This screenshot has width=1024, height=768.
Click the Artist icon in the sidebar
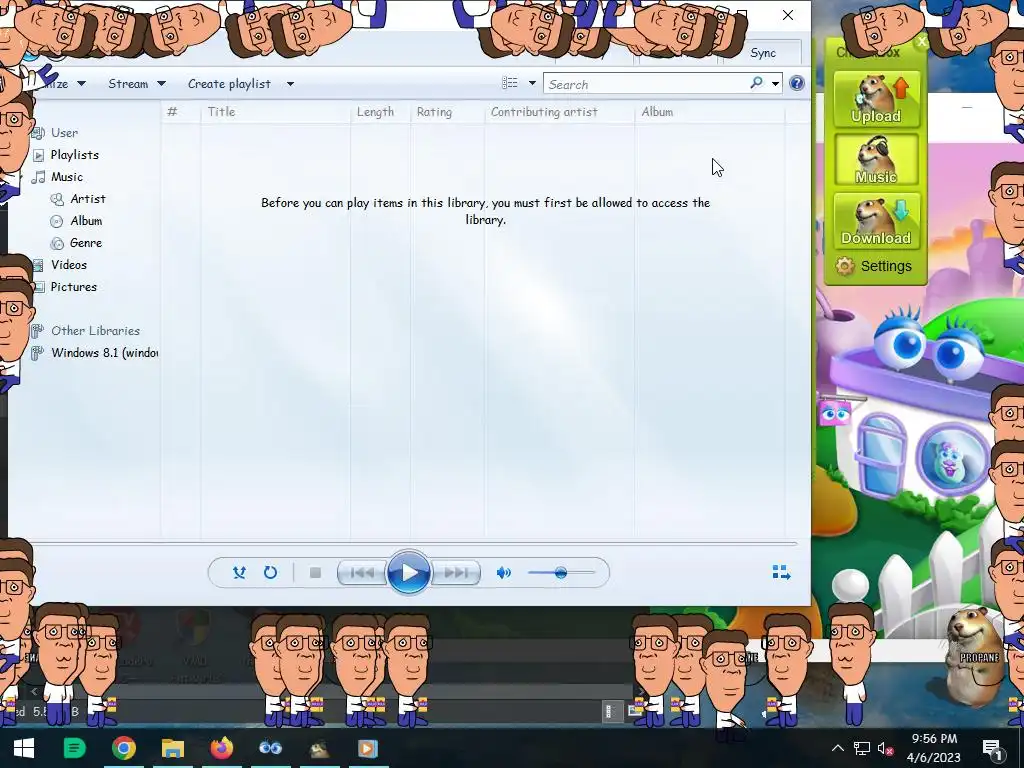click(x=57, y=199)
